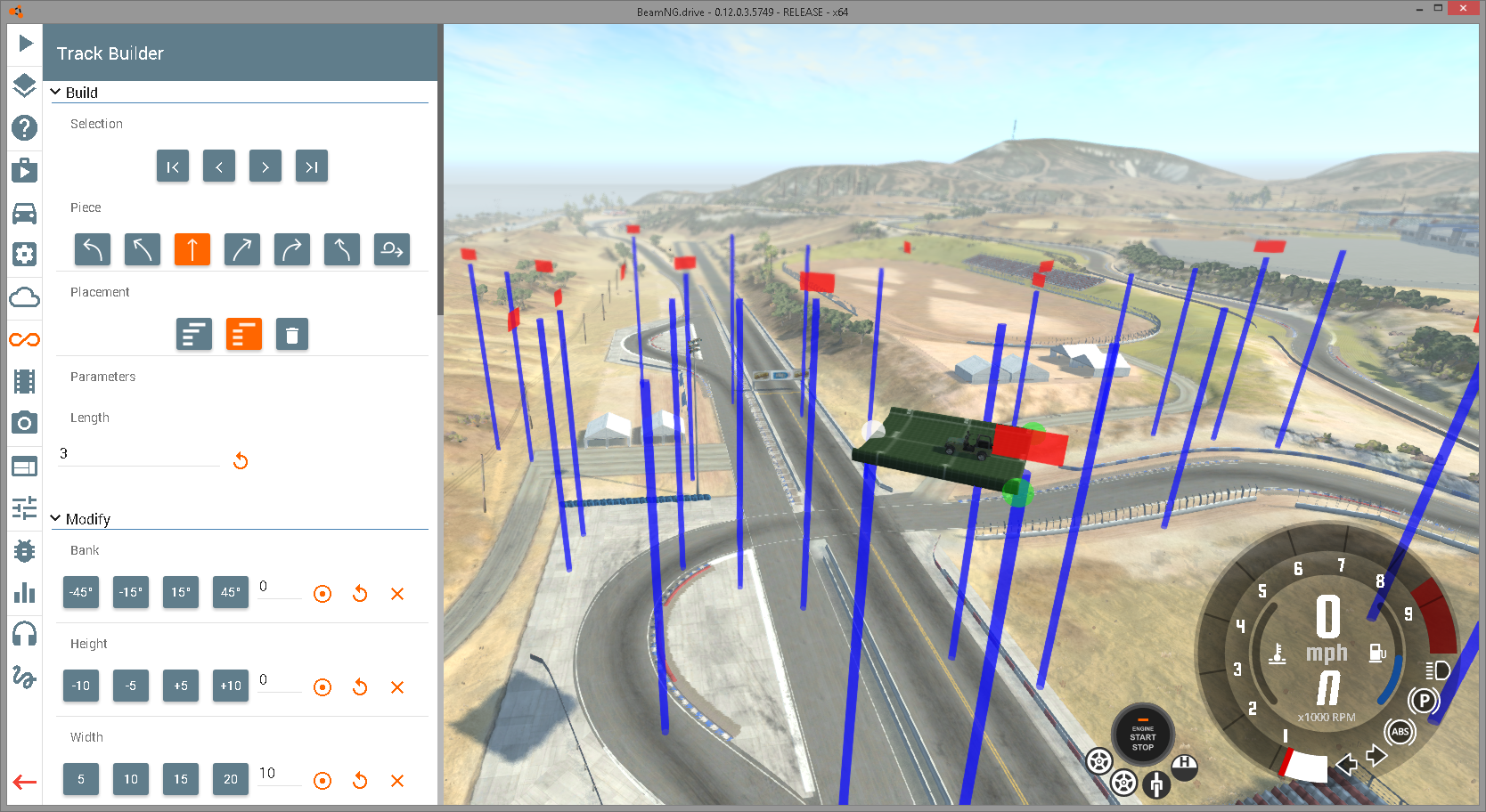Lower height by 5
The image size is (1486, 812).
tap(131, 686)
